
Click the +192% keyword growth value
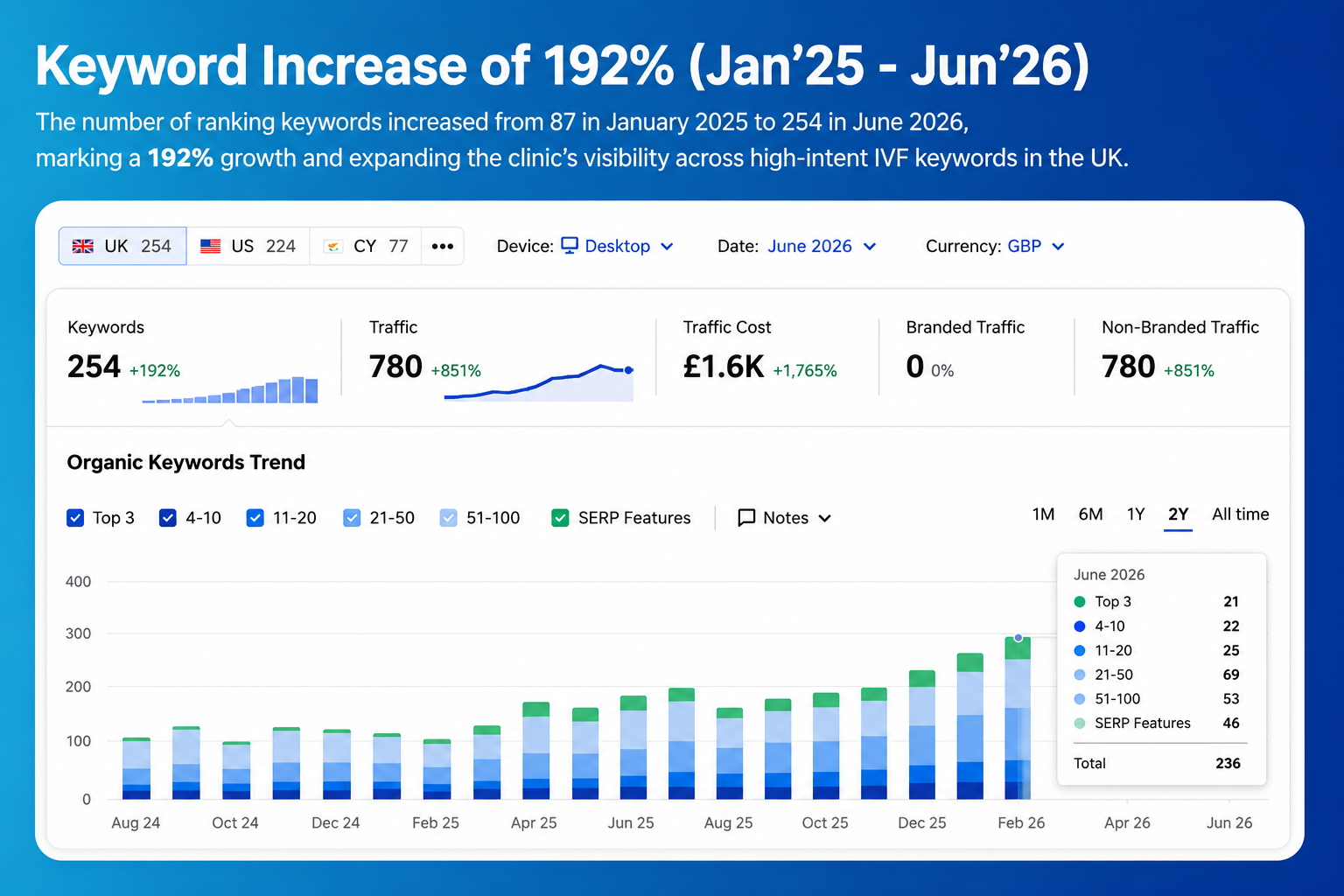(x=155, y=371)
